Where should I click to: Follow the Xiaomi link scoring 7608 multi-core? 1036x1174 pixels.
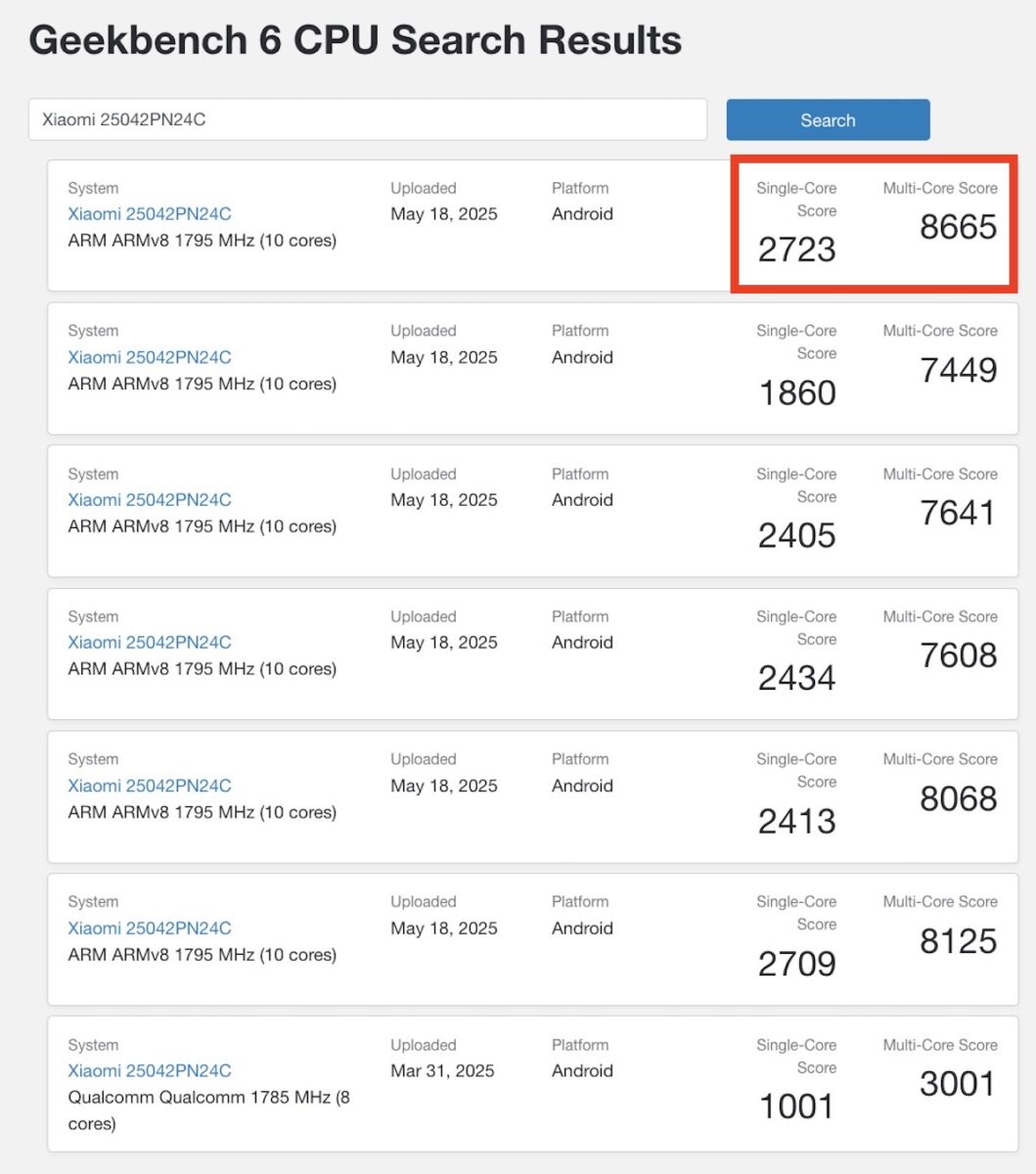(x=150, y=643)
